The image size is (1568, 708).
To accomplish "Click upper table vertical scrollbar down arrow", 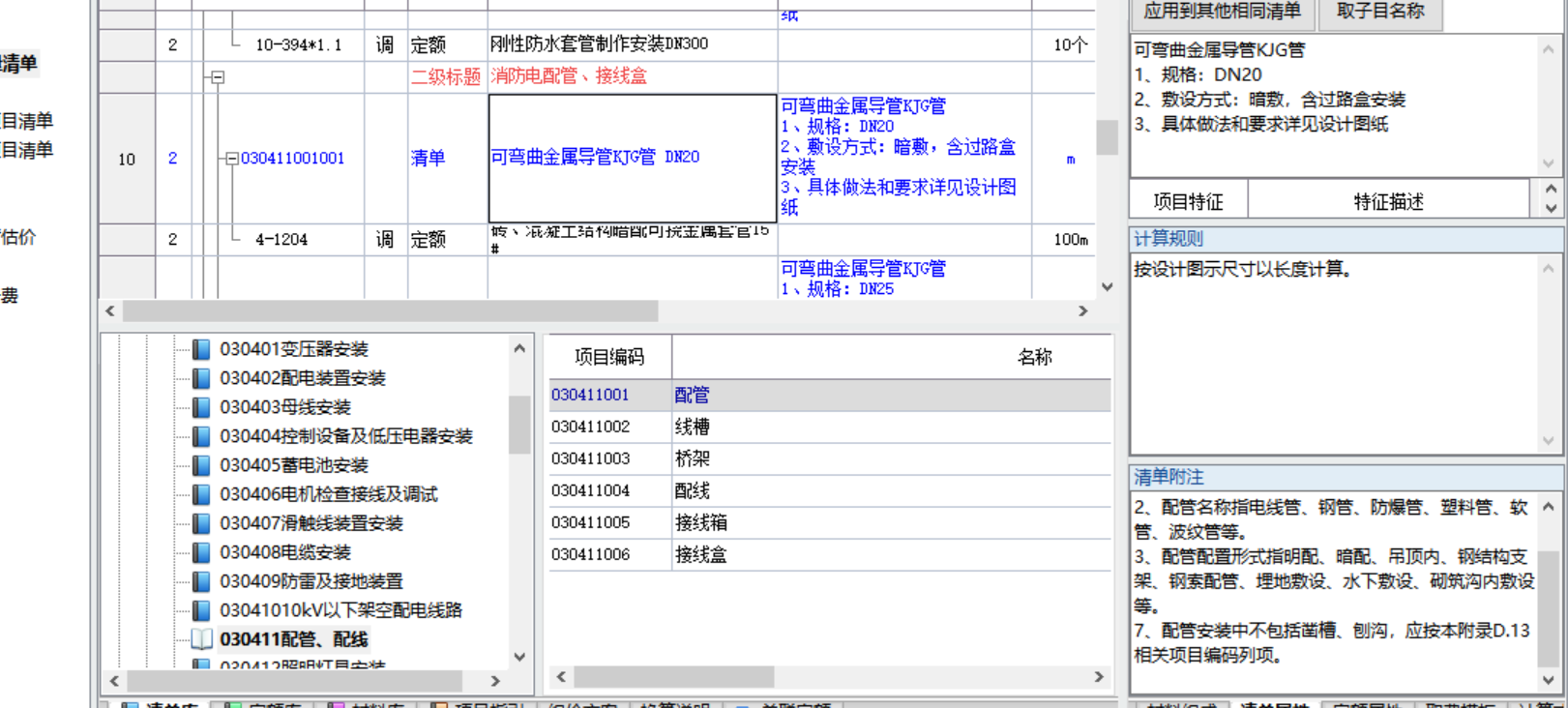I will (1107, 287).
